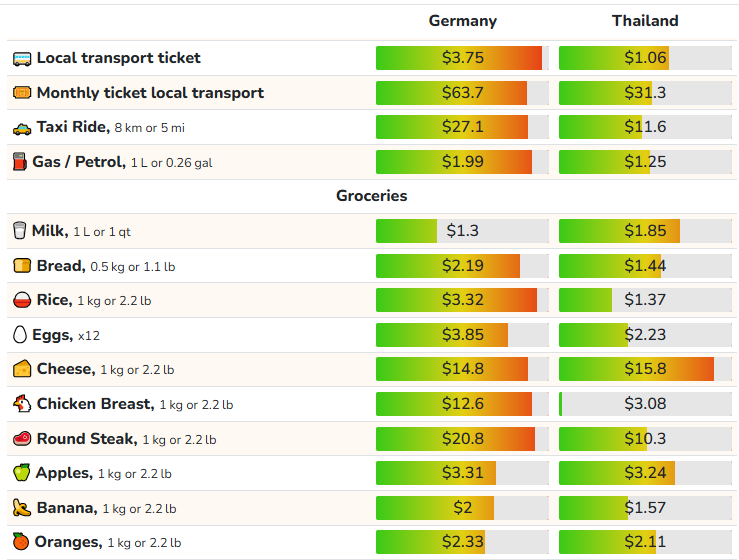
Task: Click the cheese wedge icon
Action: point(22,369)
